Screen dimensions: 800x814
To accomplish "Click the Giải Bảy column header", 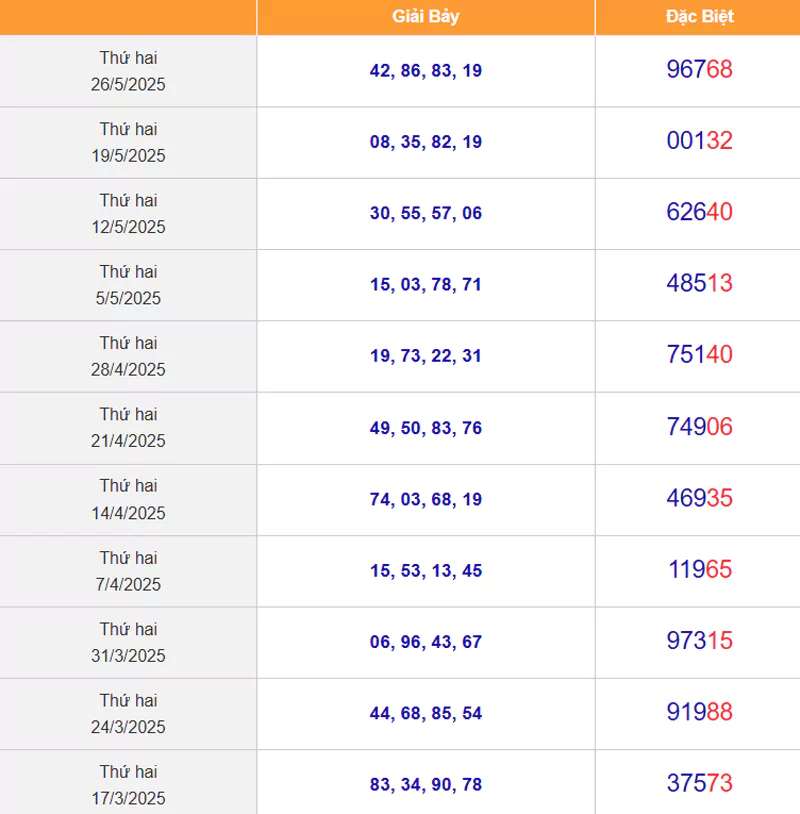I will (x=426, y=17).
